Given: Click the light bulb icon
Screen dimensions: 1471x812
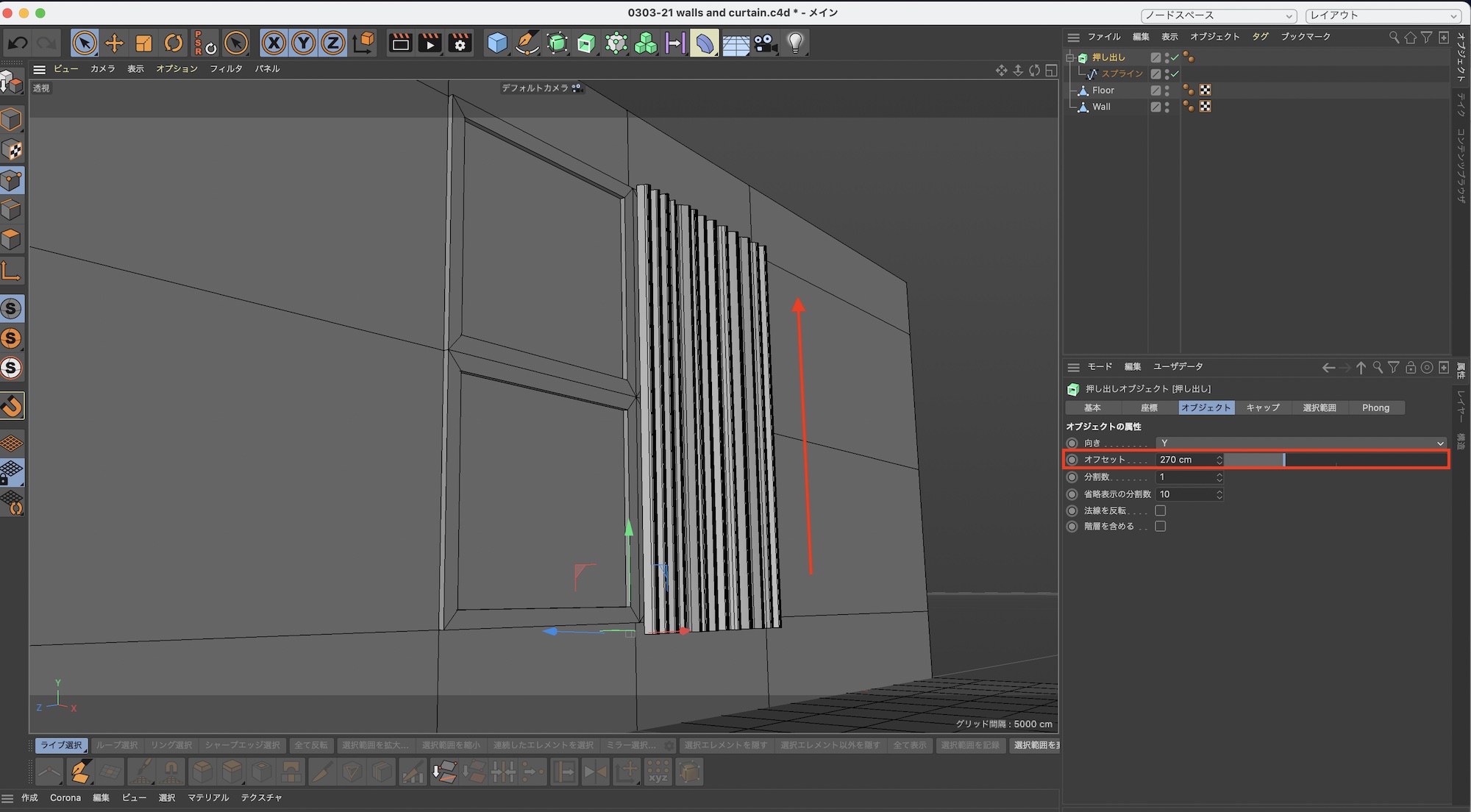Looking at the screenshot, I should point(795,43).
